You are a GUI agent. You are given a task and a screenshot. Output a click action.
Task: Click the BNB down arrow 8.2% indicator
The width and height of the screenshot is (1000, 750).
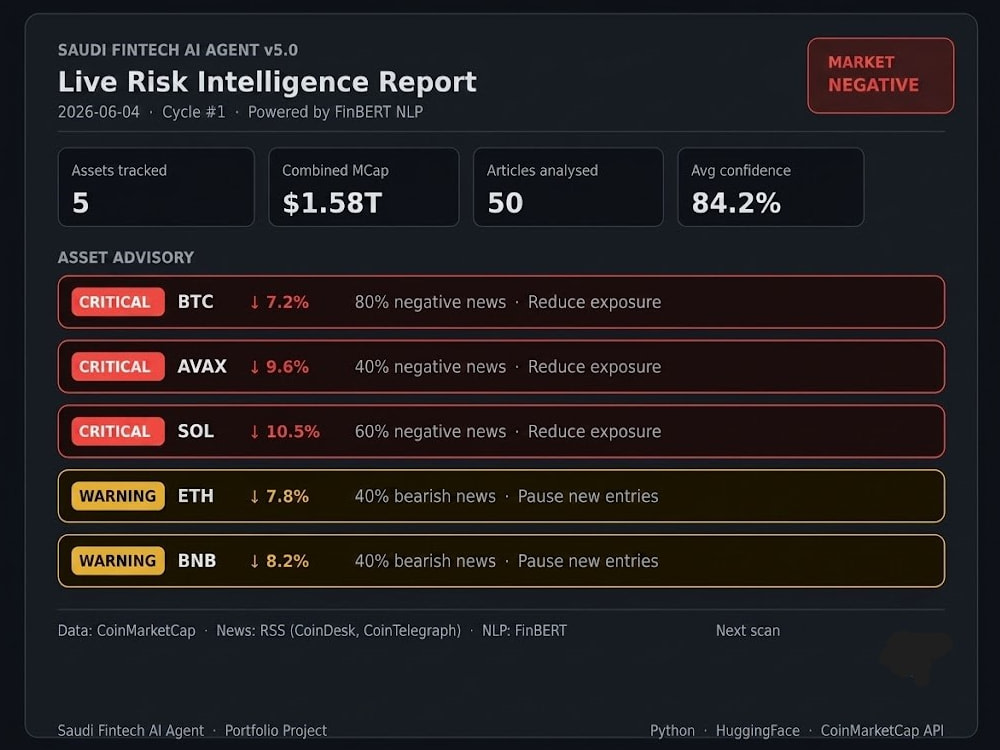click(x=279, y=561)
